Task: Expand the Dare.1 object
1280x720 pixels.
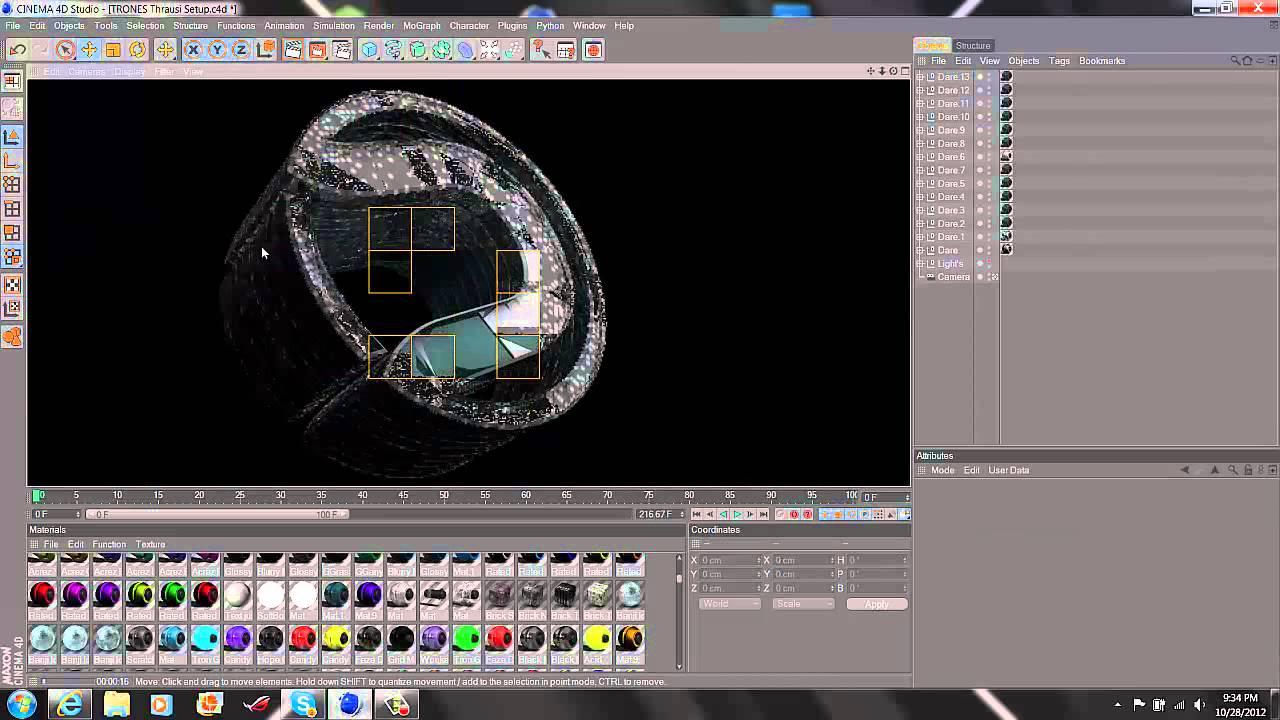Action: point(920,237)
